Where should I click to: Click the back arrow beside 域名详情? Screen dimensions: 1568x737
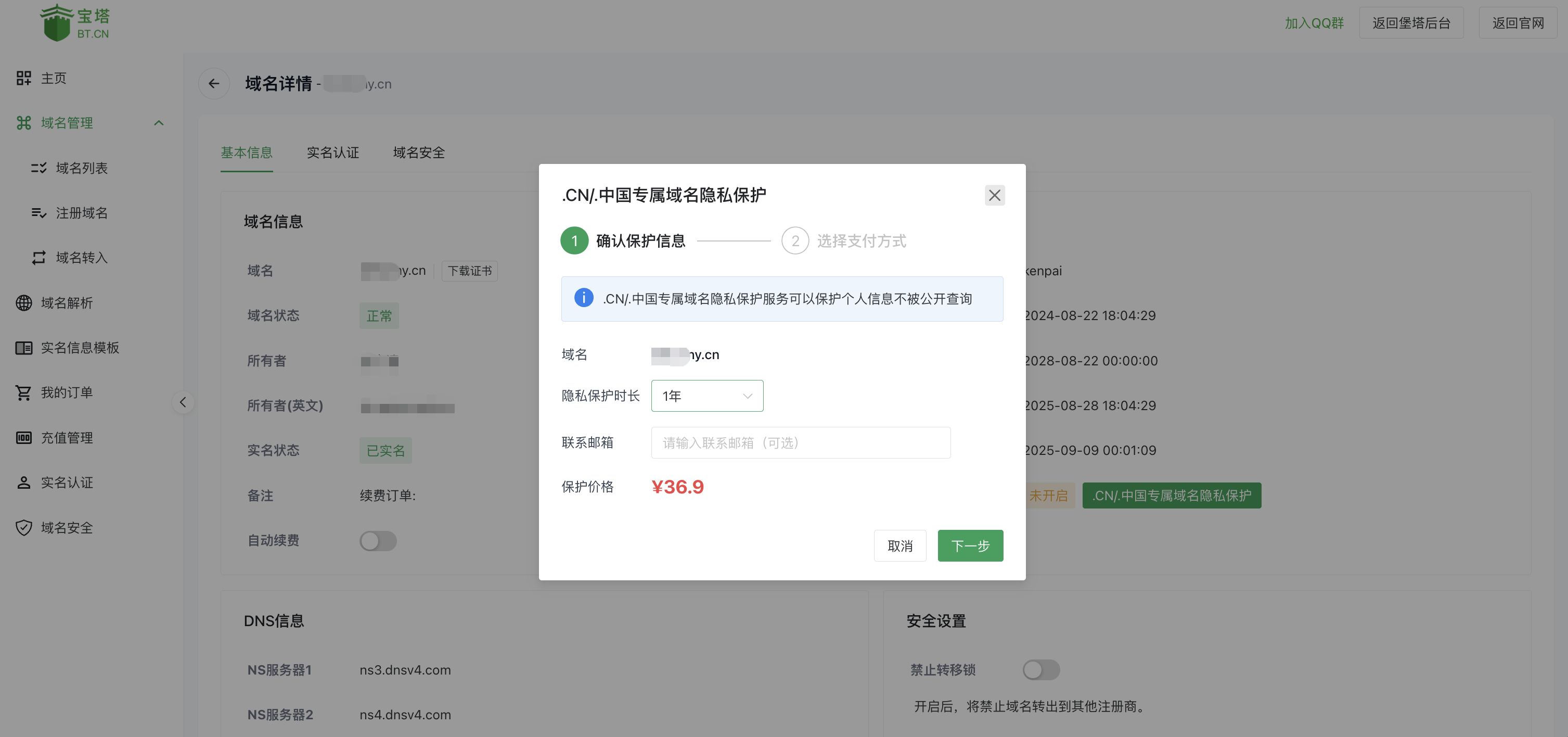pyautogui.click(x=214, y=83)
